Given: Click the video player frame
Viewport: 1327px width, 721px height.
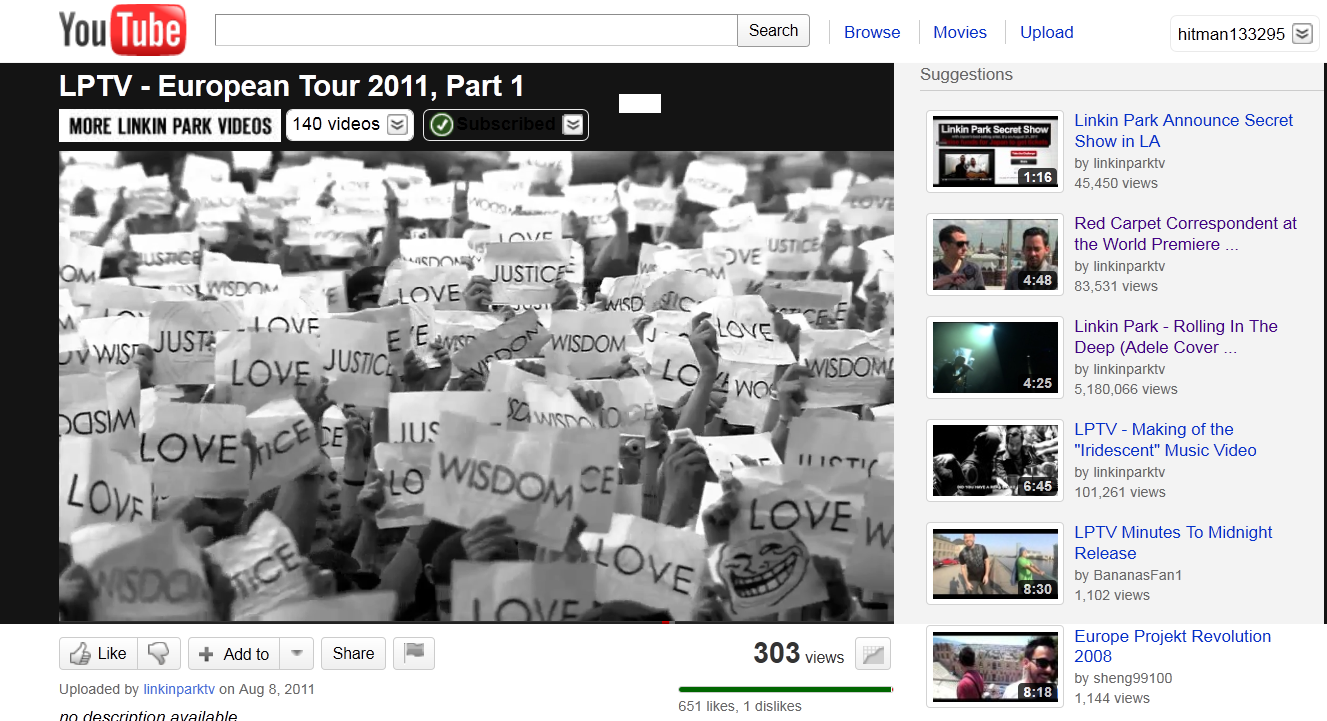Looking at the screenshot, I should (x=476, y=386).
